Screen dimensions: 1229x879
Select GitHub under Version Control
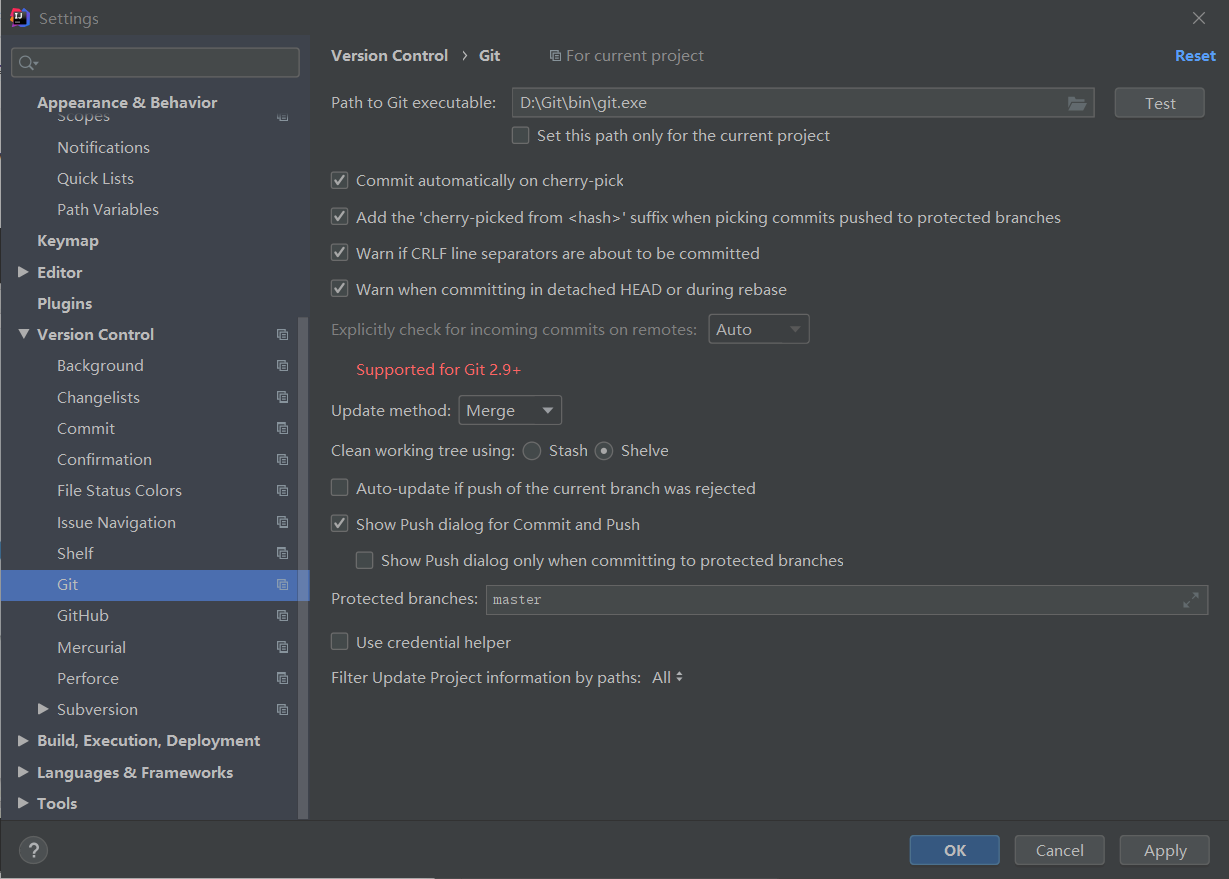83,616
